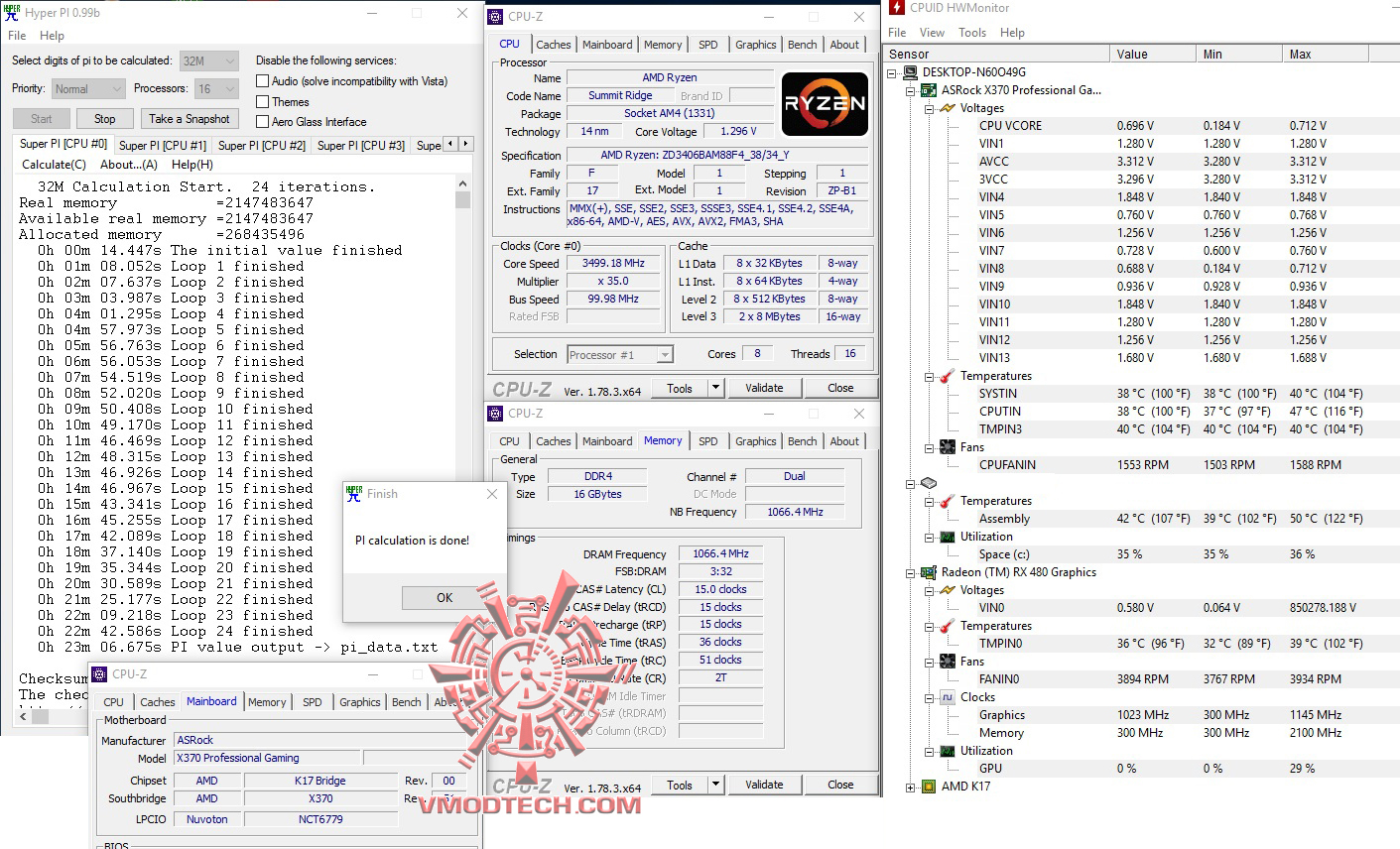The width and height of the screenshot is (1400, 849).
Task: Click the HWMonitor lightning bolt icon
Action: (x=897, y=9)
